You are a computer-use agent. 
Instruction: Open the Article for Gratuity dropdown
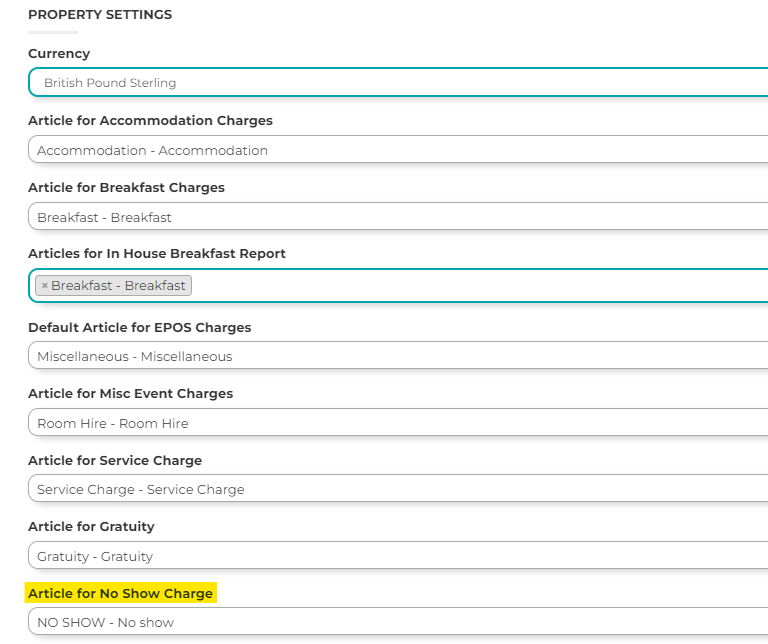pyautogui.click(x=398, y=556)
